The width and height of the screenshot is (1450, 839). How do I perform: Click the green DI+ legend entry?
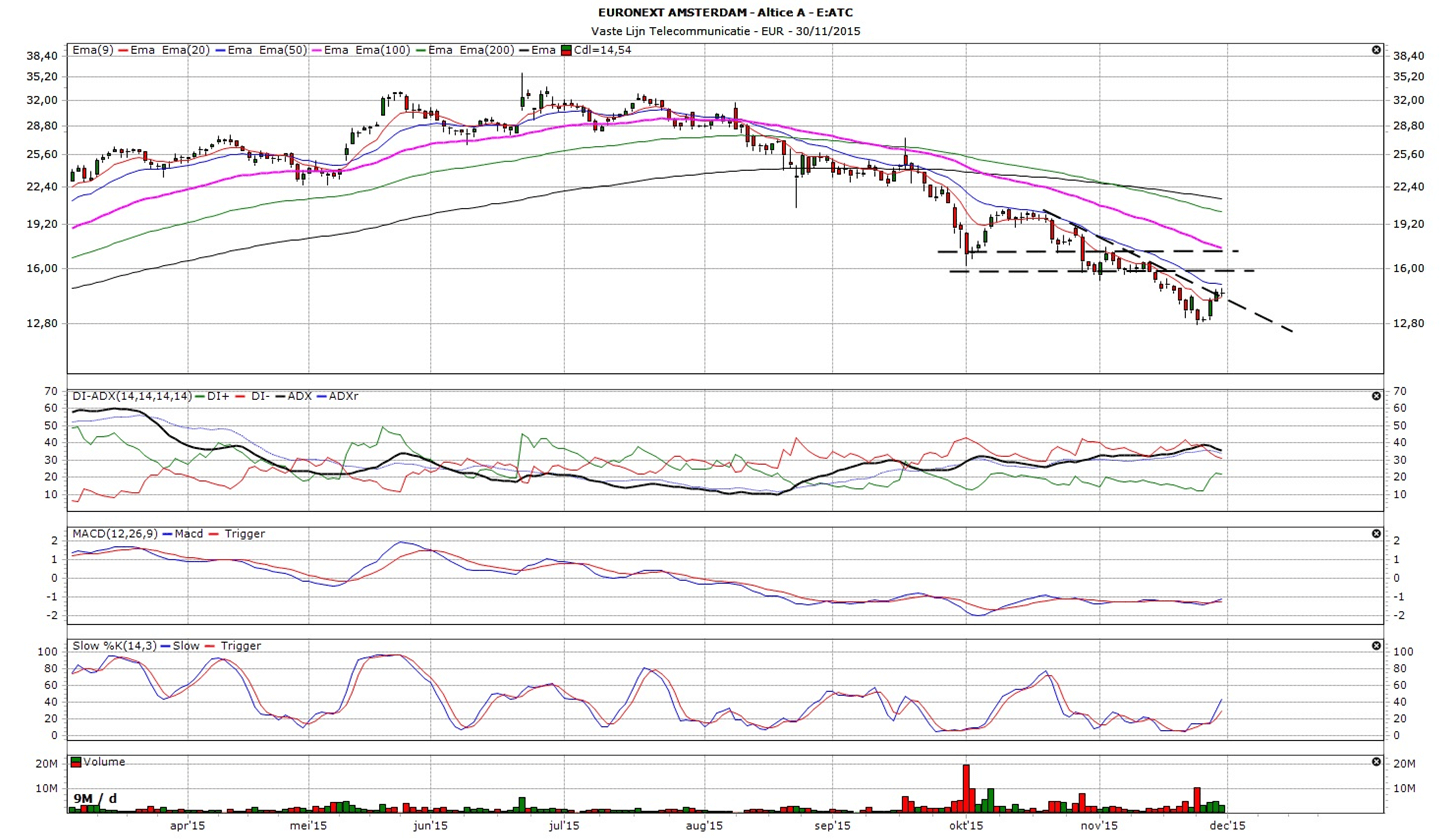pos(213,396)
